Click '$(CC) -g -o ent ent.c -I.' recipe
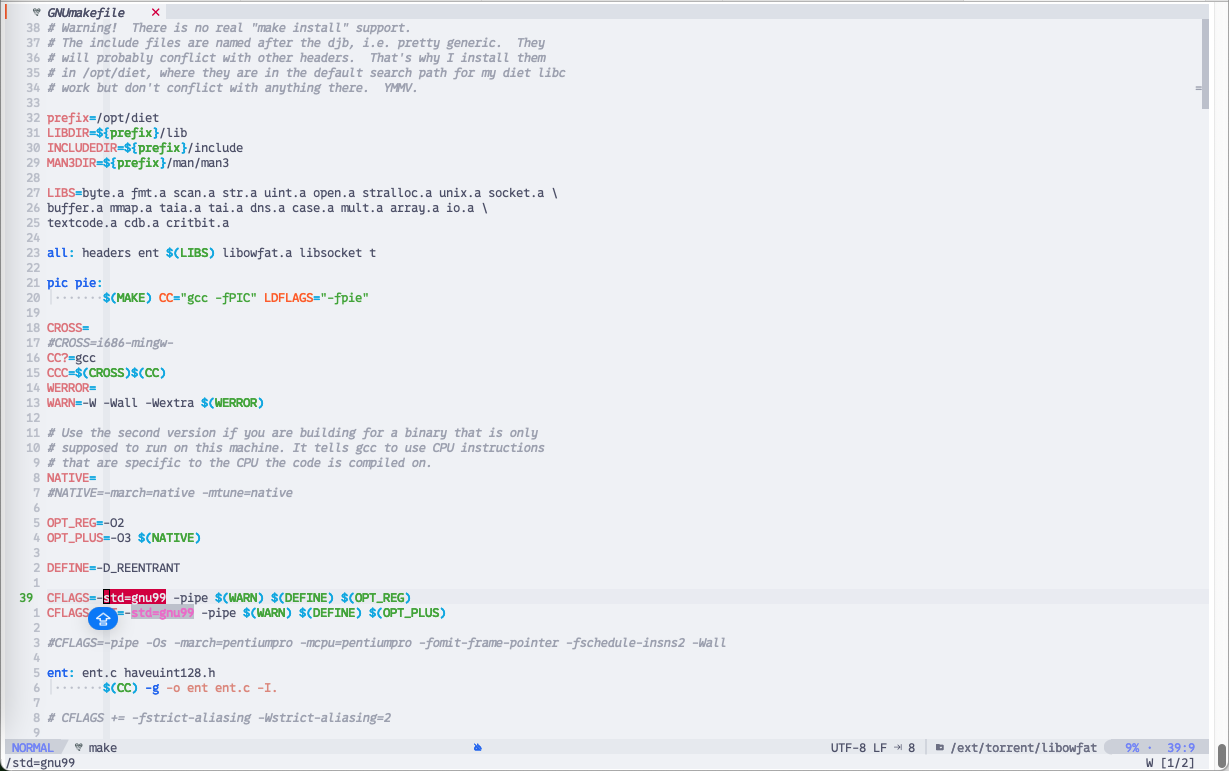The width and height of the screenshot is (1229, 771). point(190,688)
